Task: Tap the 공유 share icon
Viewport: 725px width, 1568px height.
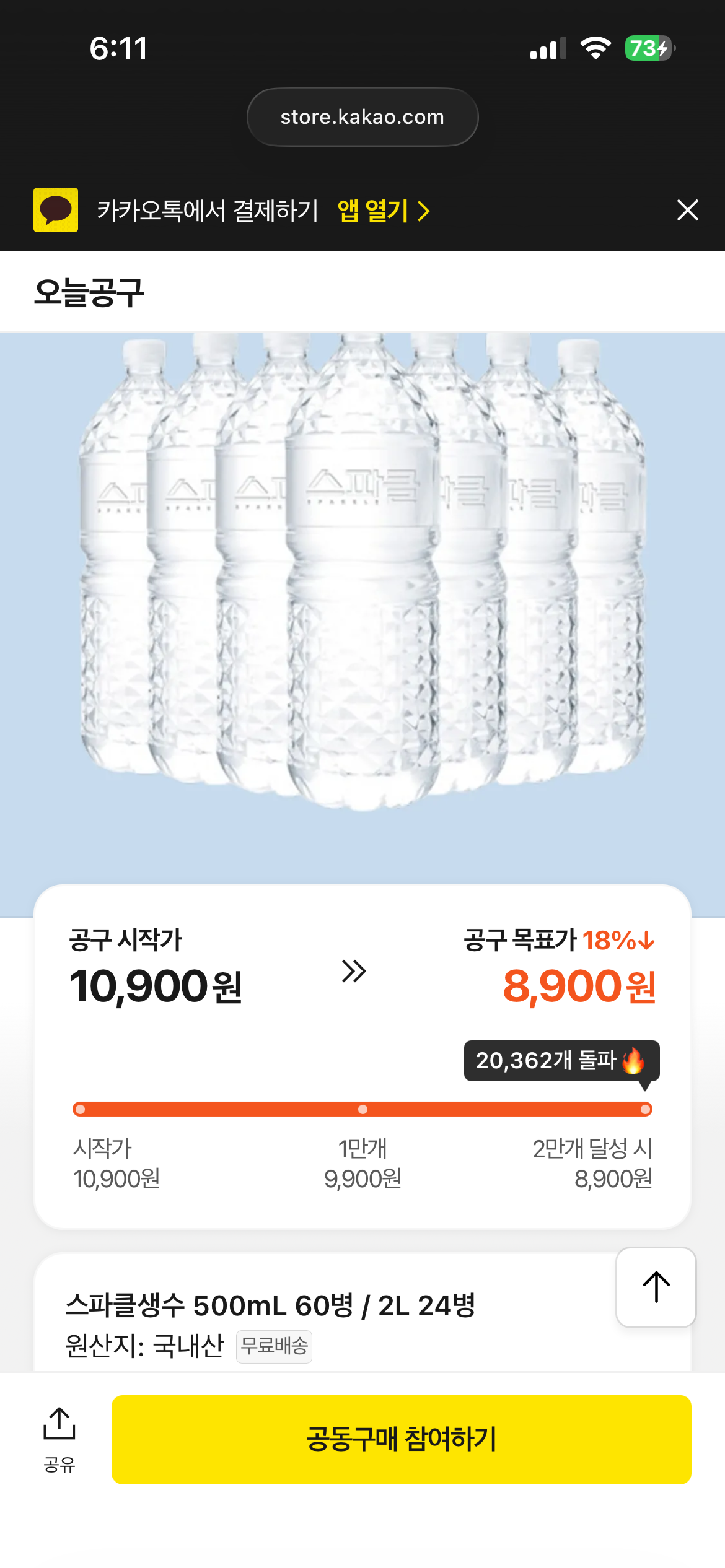Action: (x=59, y=1440)
